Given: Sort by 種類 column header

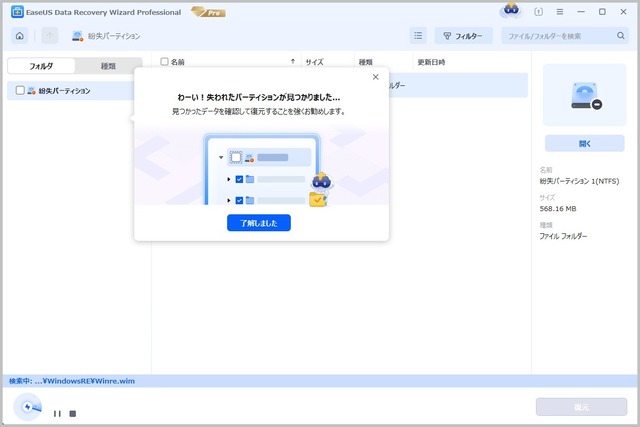Looking at the screenshot, I should point(365,62).
